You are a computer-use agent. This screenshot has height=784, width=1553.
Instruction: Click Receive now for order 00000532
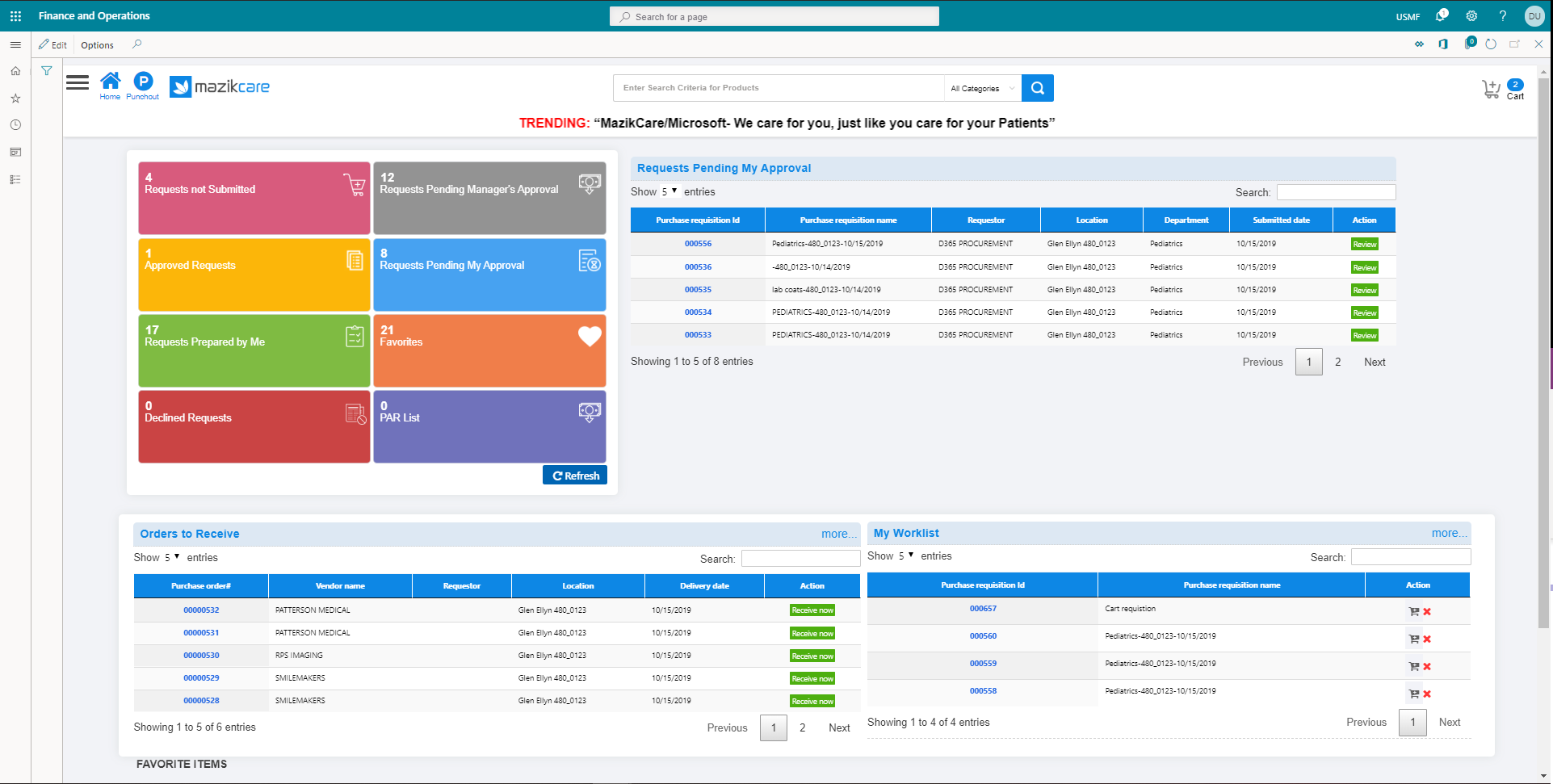[812, 610]
